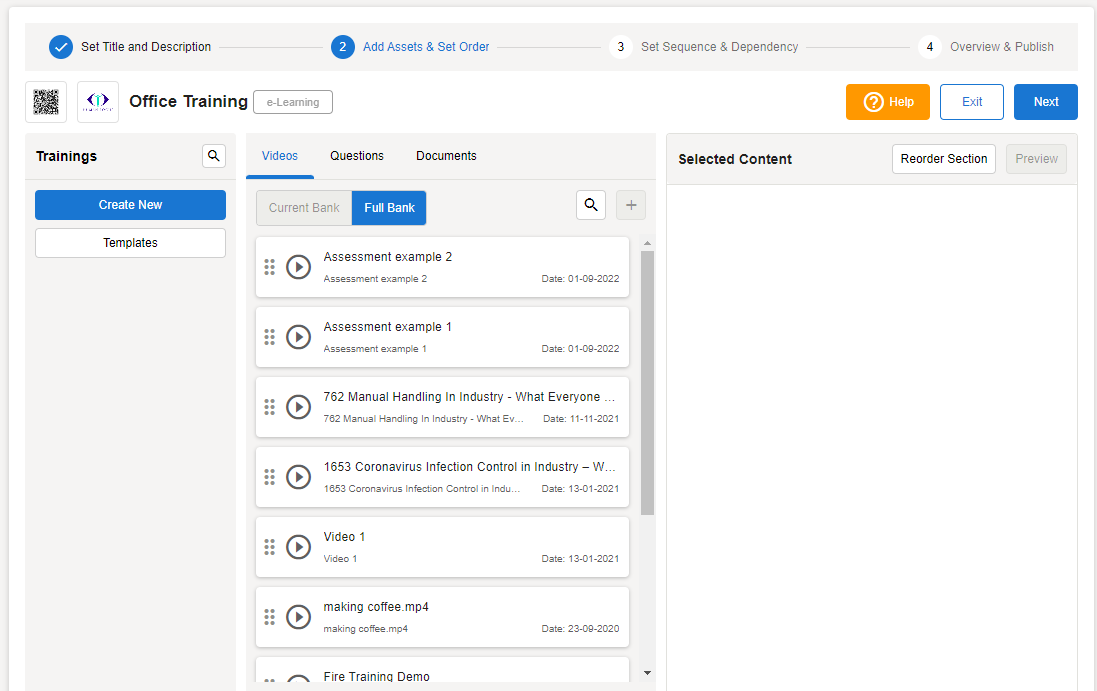This screenshot has height=691, width=1097.
Task: Open search in Trainings panel
Action: [214, 156]
